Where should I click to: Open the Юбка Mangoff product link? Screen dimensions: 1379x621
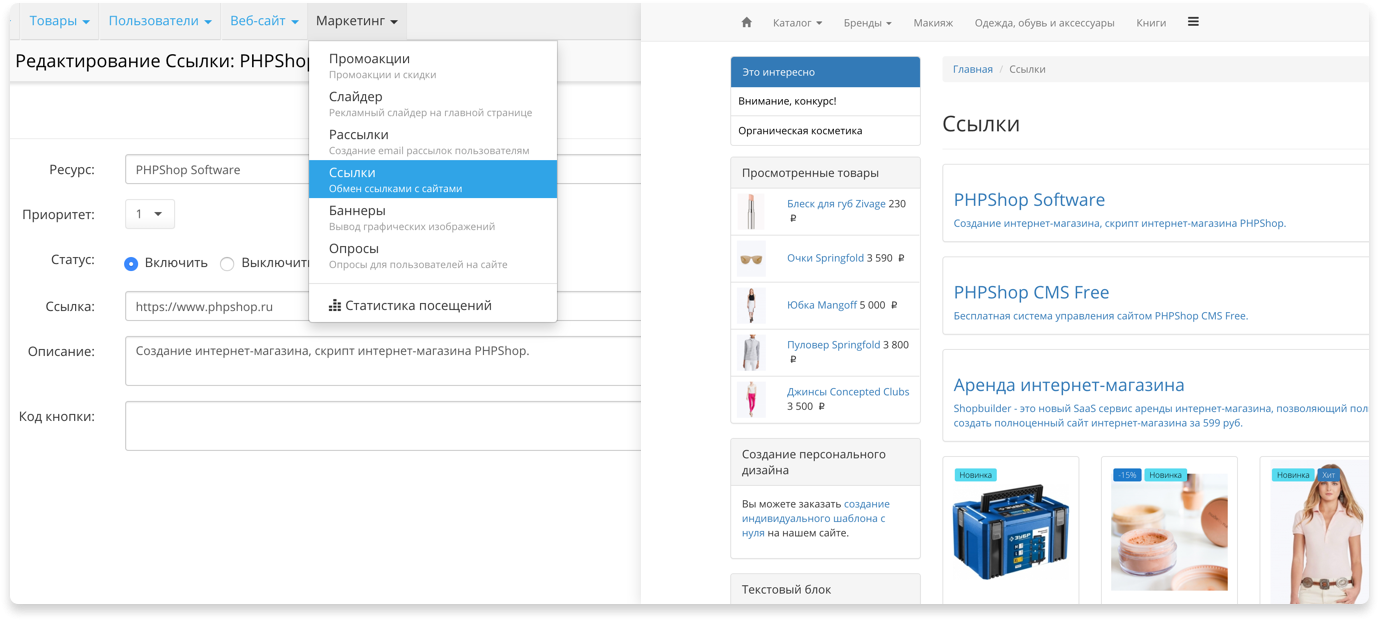[x=821, y=304]
